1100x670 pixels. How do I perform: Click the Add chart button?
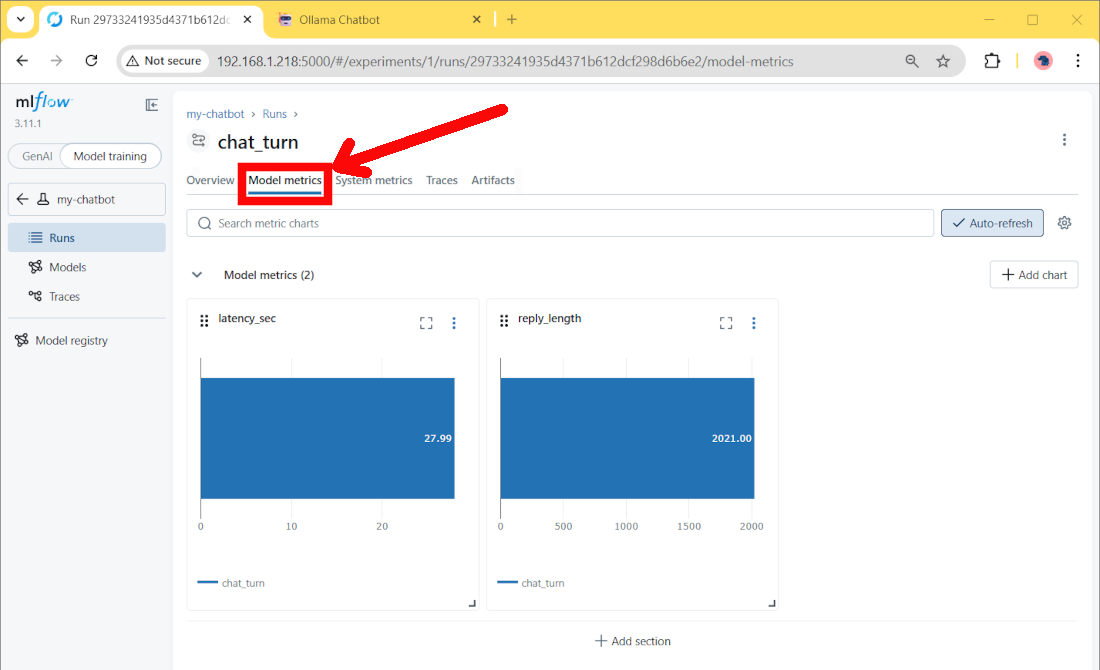point(1034,275)
